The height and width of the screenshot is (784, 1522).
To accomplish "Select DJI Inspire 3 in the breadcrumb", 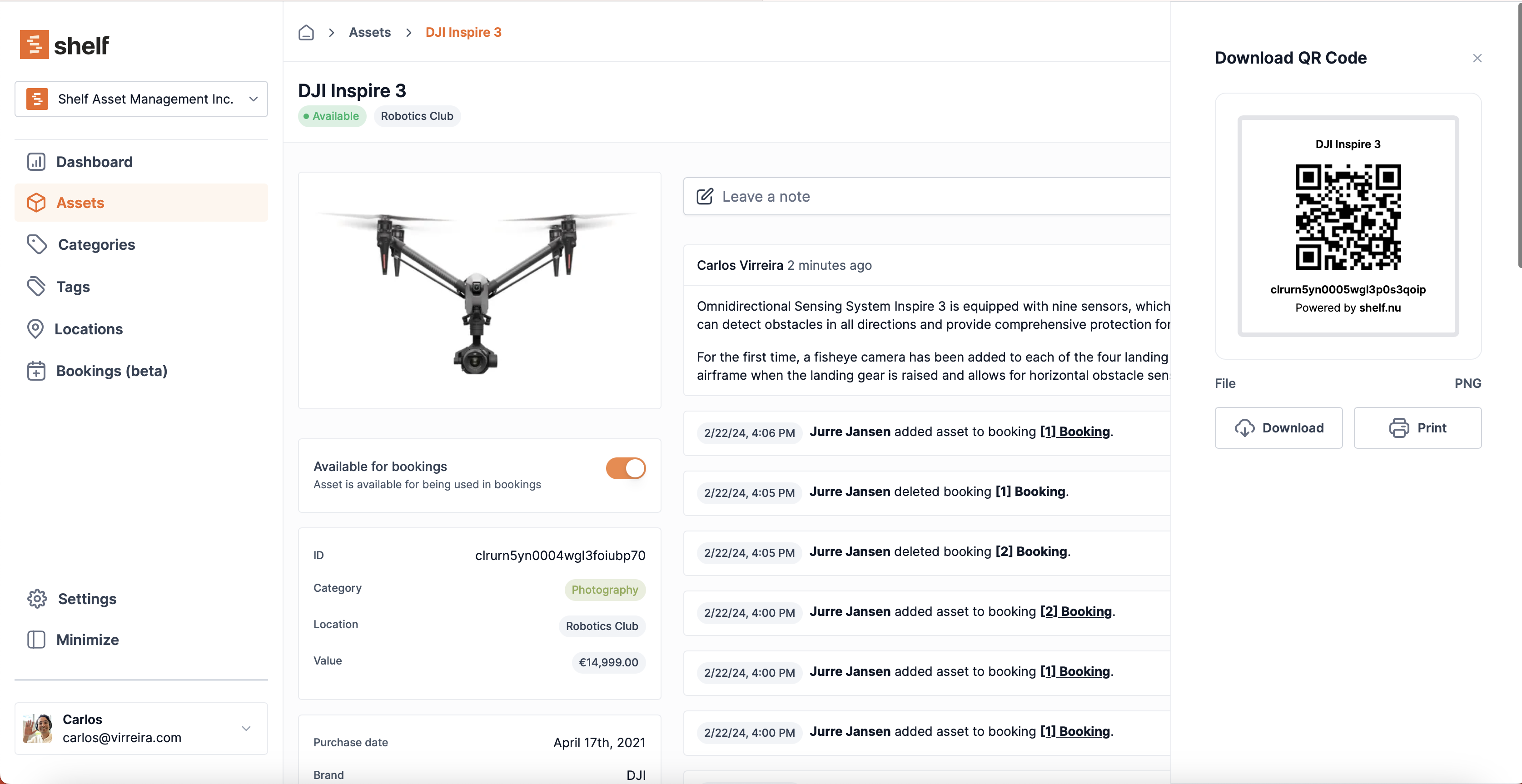I will click(463, 32).
